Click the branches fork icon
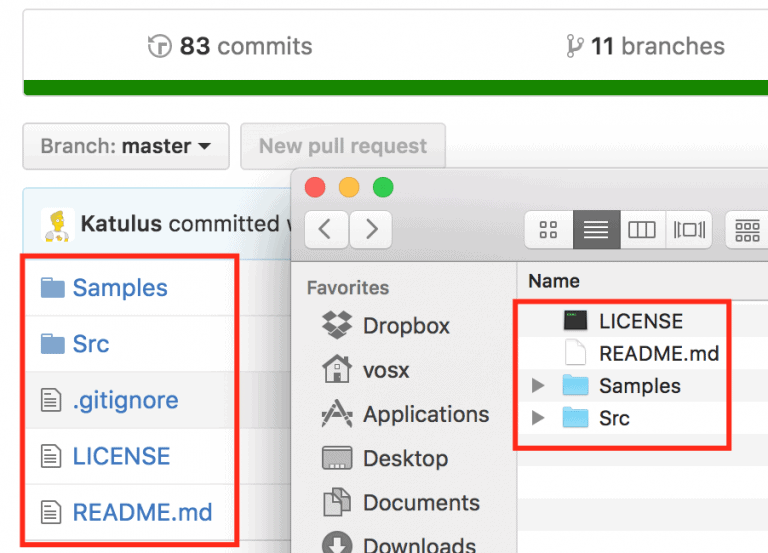 574,47
